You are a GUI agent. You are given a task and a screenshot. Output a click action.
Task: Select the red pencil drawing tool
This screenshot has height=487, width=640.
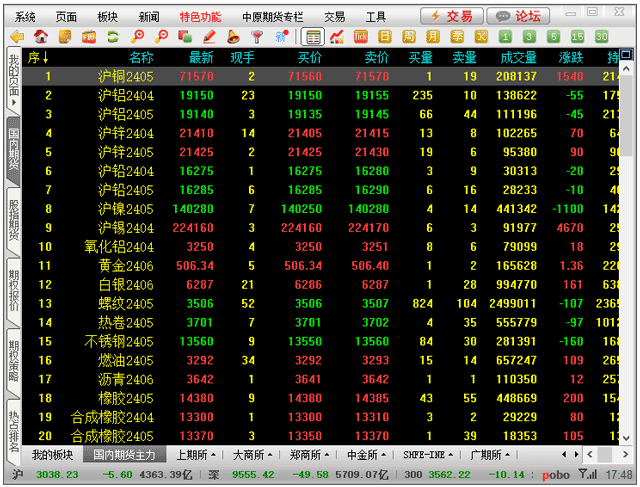[x=209, y=37]
